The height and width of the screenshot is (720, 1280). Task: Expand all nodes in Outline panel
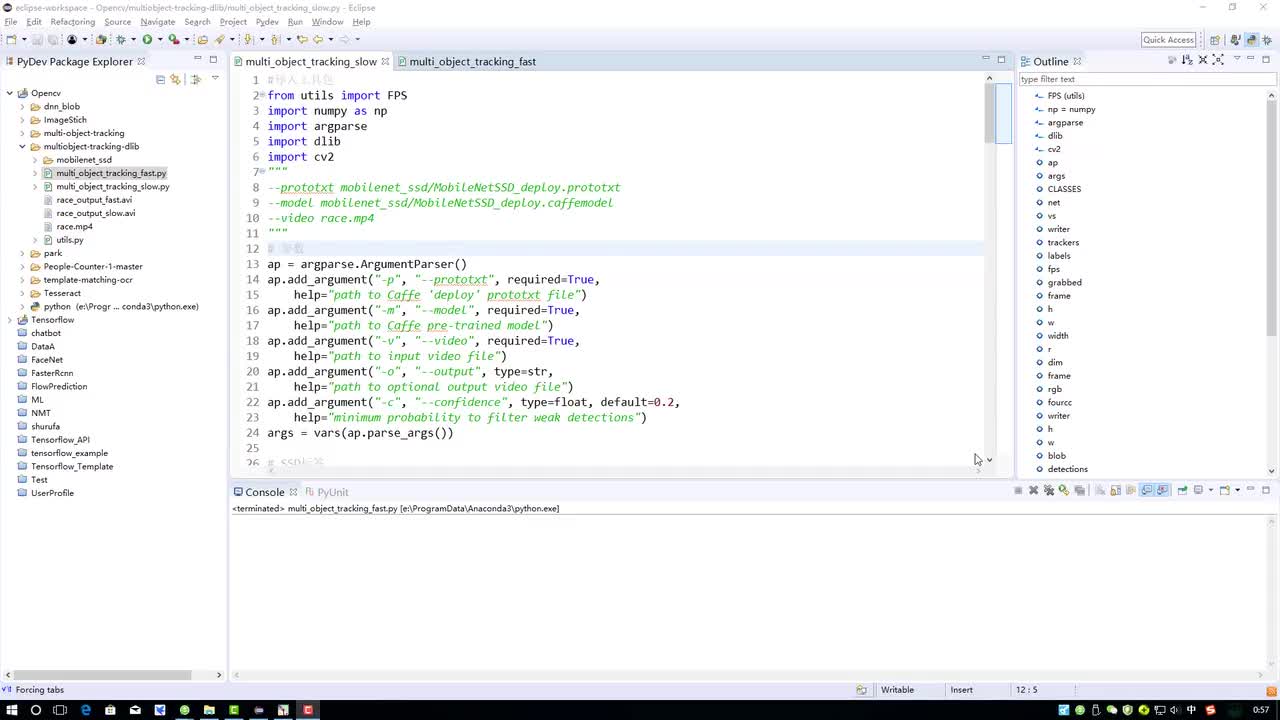1218,60
